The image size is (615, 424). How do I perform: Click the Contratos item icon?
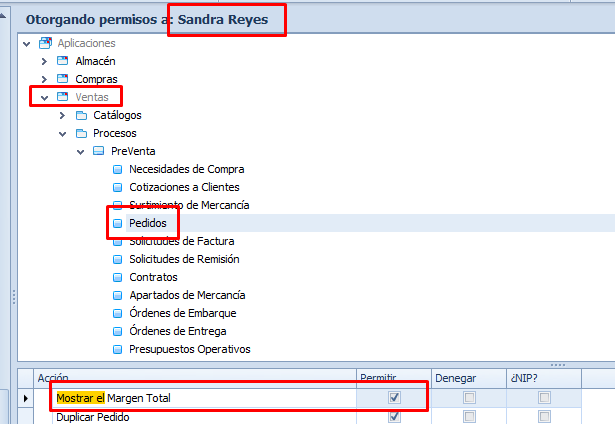click(117, 277)
